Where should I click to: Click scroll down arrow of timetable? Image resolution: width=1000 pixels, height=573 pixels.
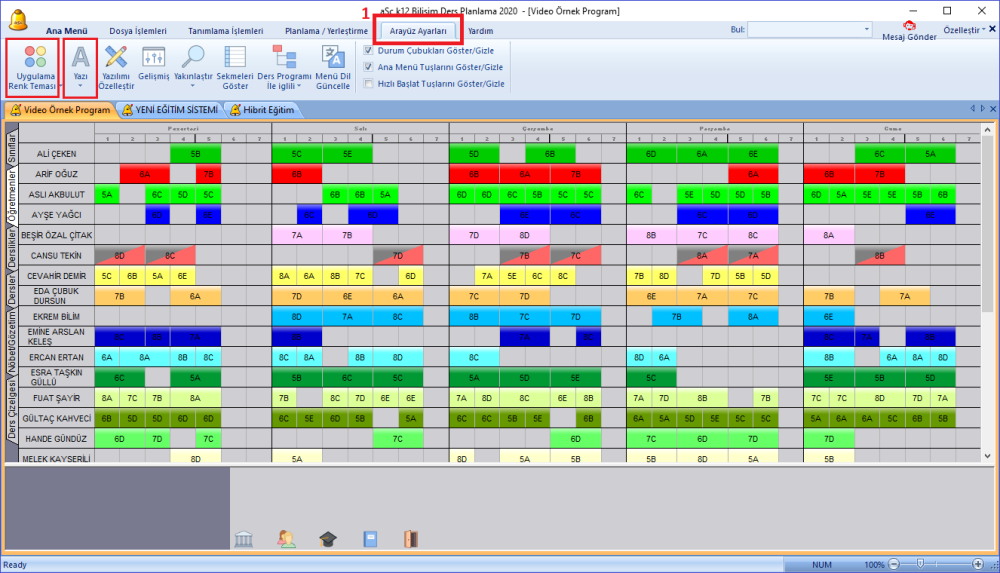click(987, 456)
